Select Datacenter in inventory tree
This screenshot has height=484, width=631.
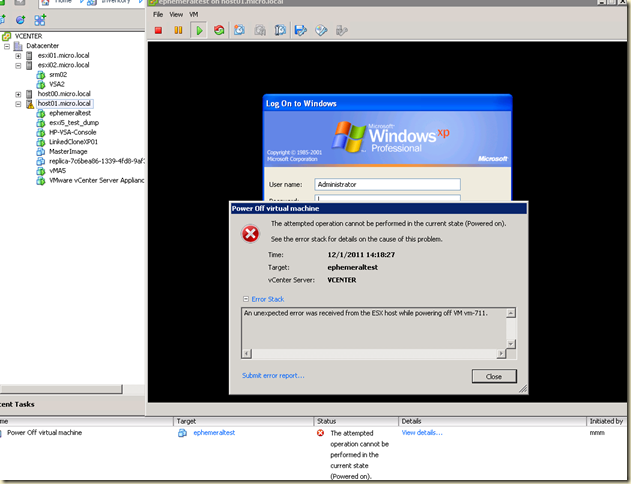[x=42, y=46]
